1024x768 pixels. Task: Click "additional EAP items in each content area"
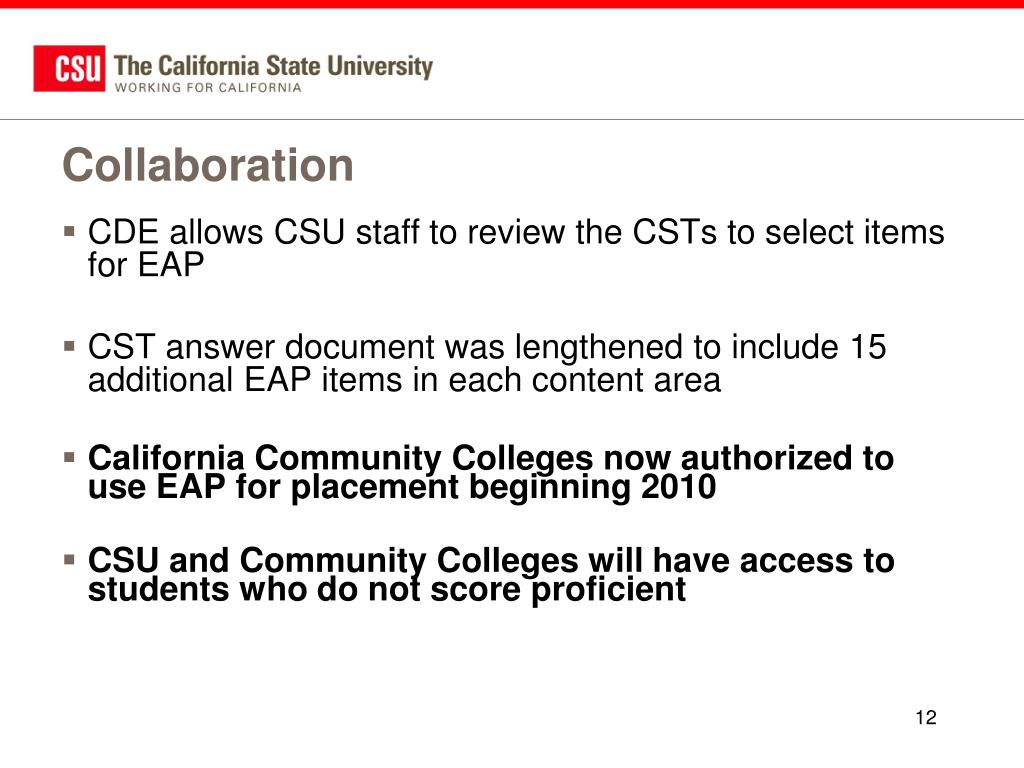(x=404, y=379)
